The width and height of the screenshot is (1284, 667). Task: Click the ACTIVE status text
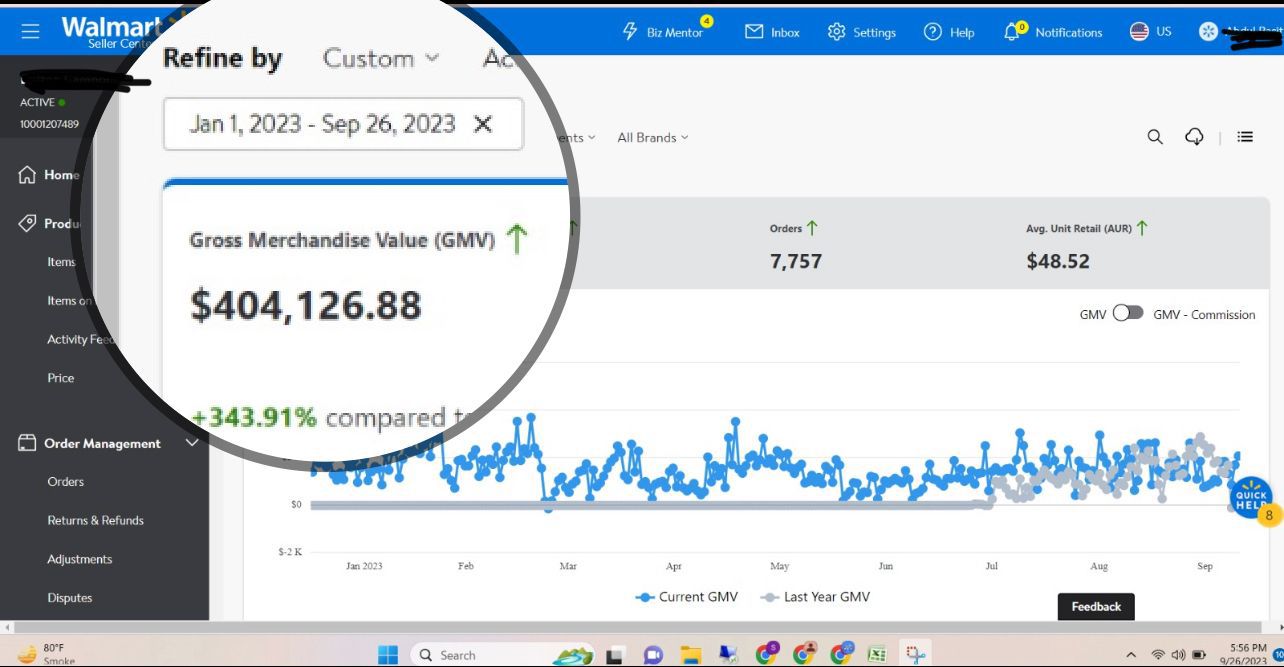pos(37,102)
